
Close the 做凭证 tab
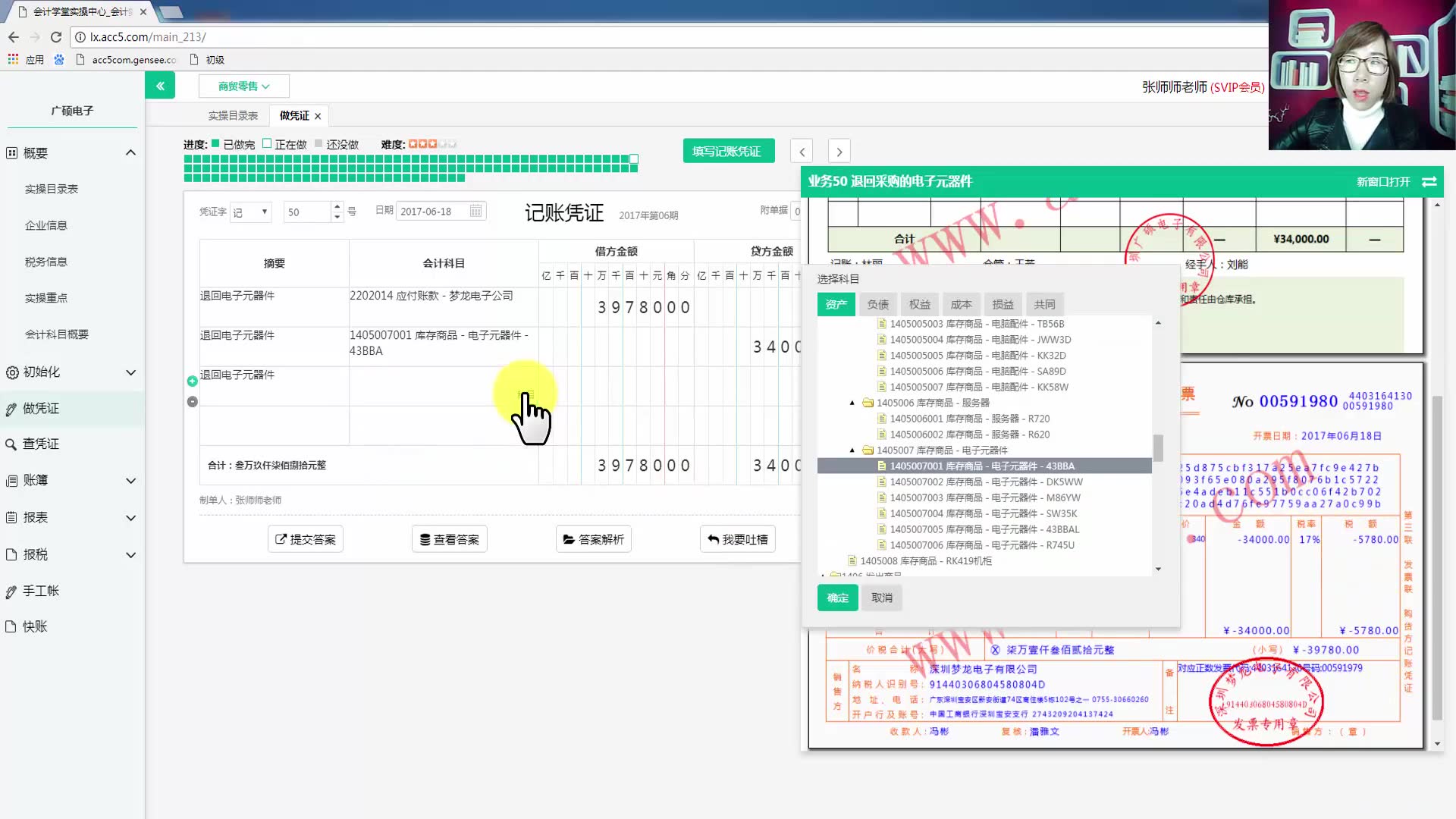318,116
